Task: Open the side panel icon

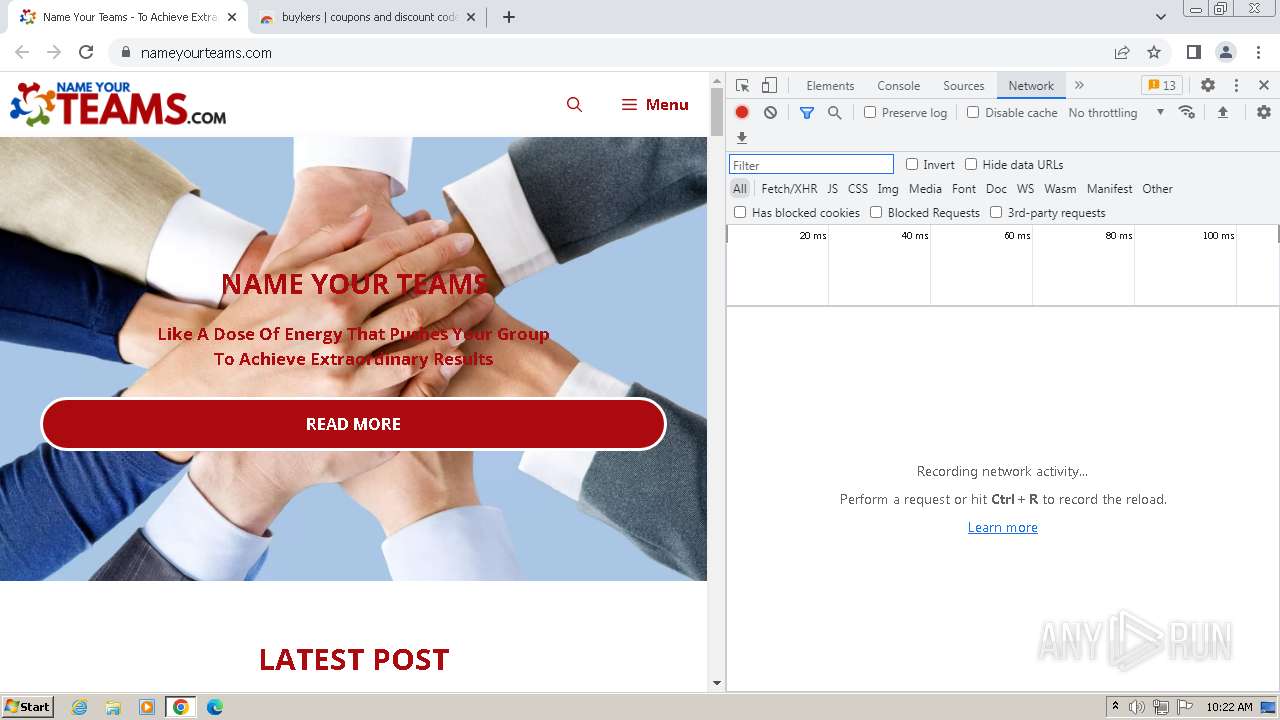Action: point(1193,52)
